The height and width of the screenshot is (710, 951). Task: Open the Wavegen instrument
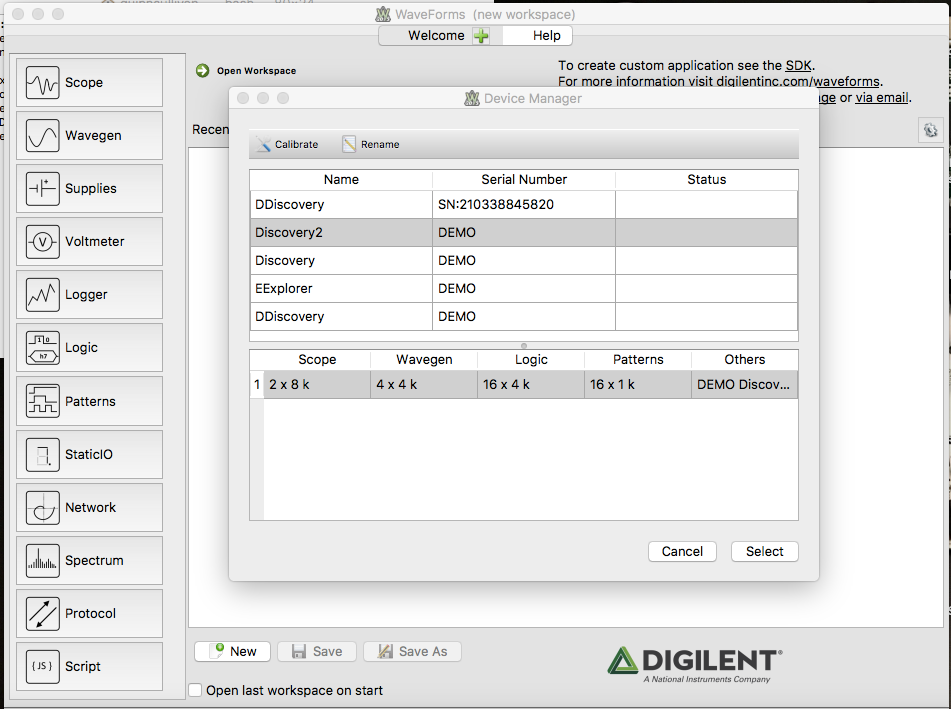click(x=90, y=135)
